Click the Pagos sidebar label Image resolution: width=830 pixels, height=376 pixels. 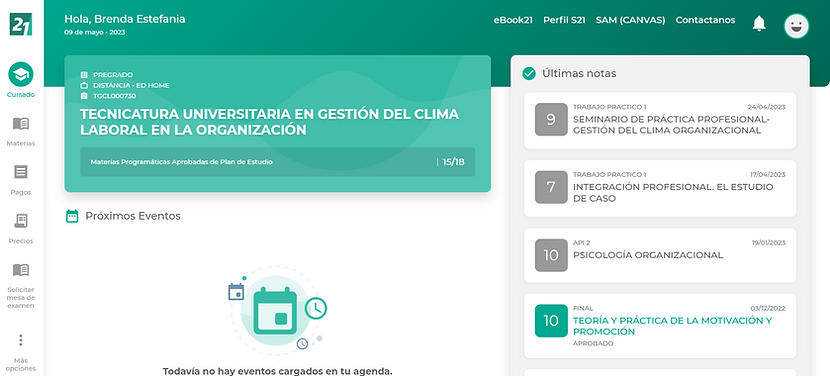click(x=21, y=192)
